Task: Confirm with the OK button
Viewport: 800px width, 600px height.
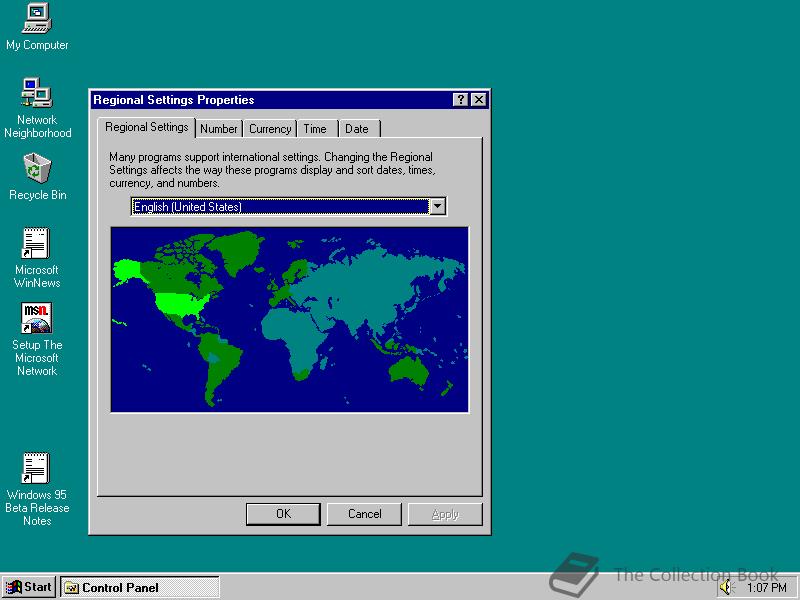Action: [283, 514]
